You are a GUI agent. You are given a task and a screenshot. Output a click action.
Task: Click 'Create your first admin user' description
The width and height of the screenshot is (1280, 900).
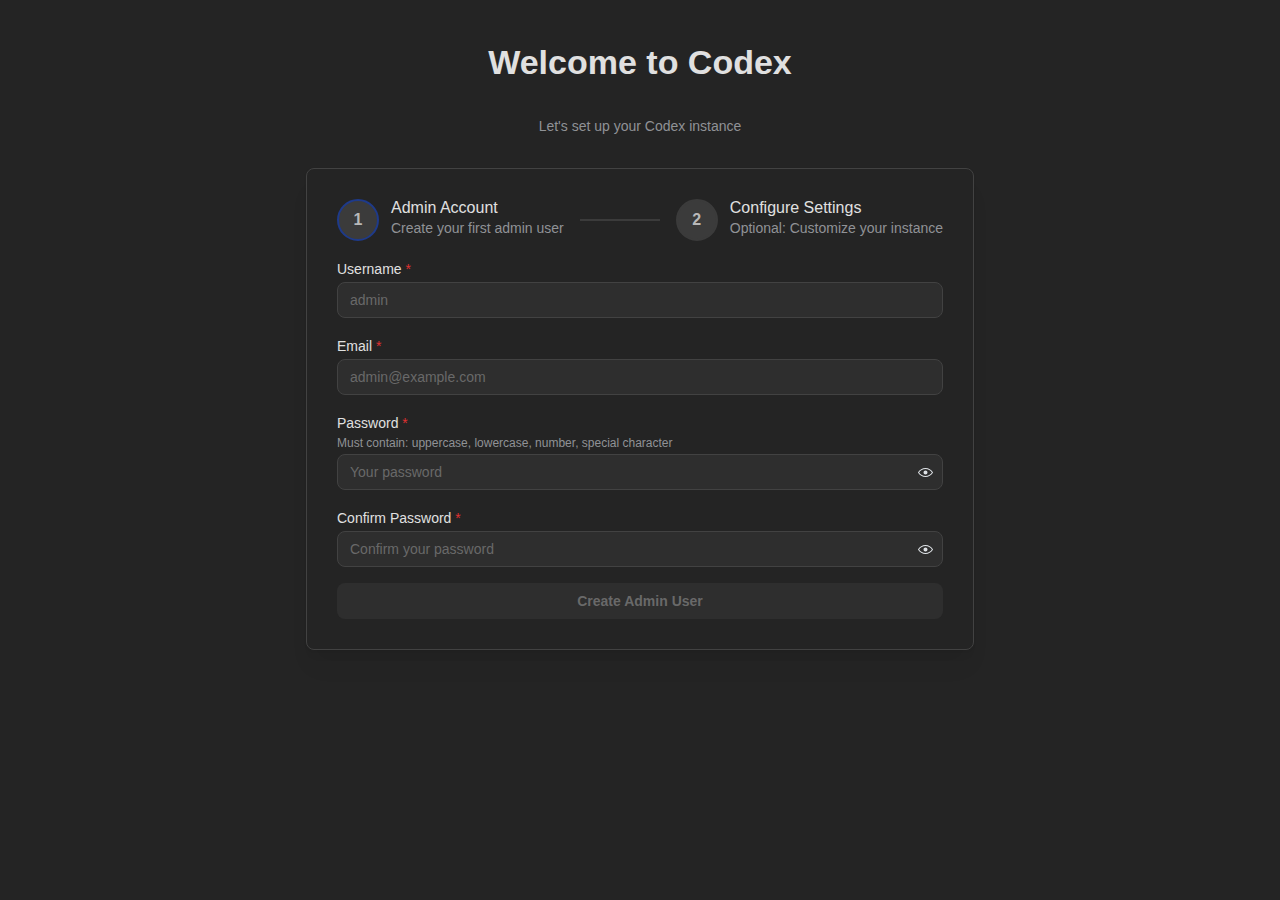point(477,228)
